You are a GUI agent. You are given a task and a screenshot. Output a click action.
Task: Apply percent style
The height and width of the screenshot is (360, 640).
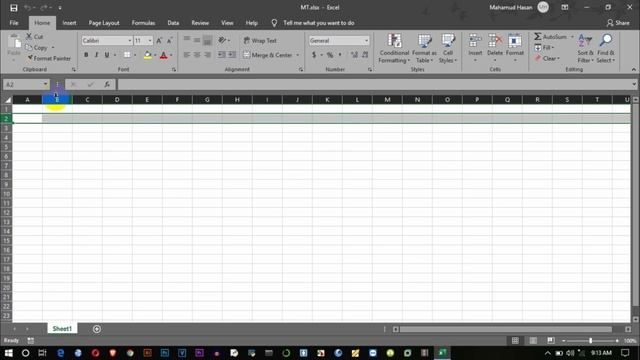click(x=330, y=55)
